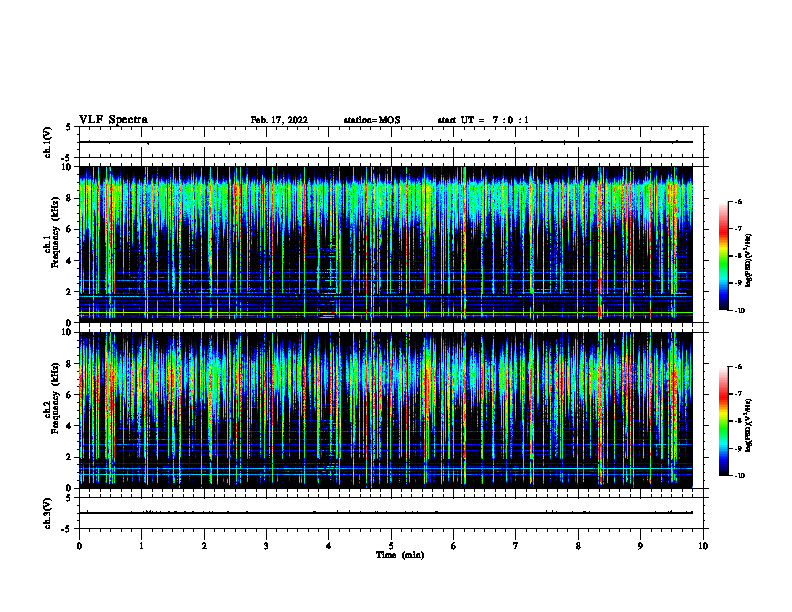Image resolution: width=792 pixels, height=612 pixels.
Task: Click the "-6" tick on ch.1 colorbar
Action: tap(737, 201)
